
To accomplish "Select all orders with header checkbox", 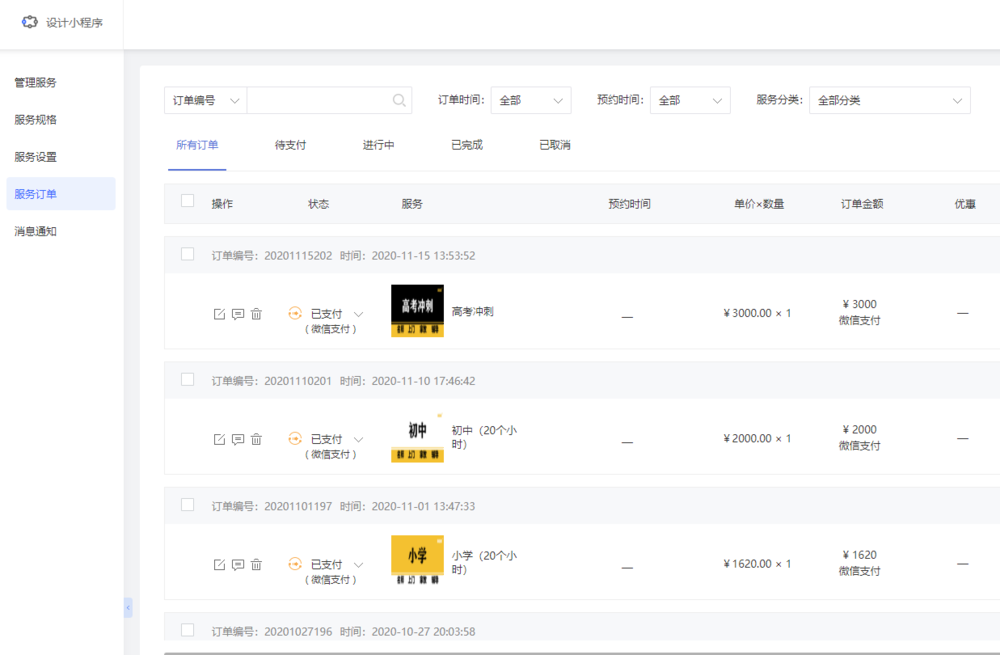I will [x=188, y=201].
